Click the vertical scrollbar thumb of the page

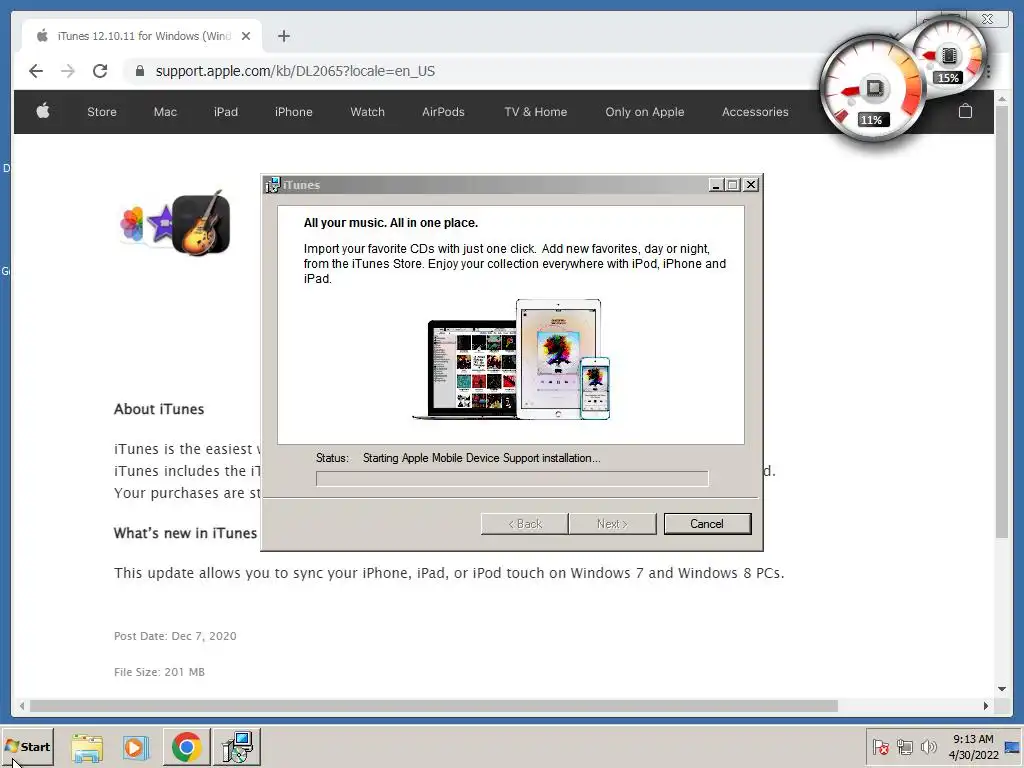pyautogui.click(x=1002, y=321)
